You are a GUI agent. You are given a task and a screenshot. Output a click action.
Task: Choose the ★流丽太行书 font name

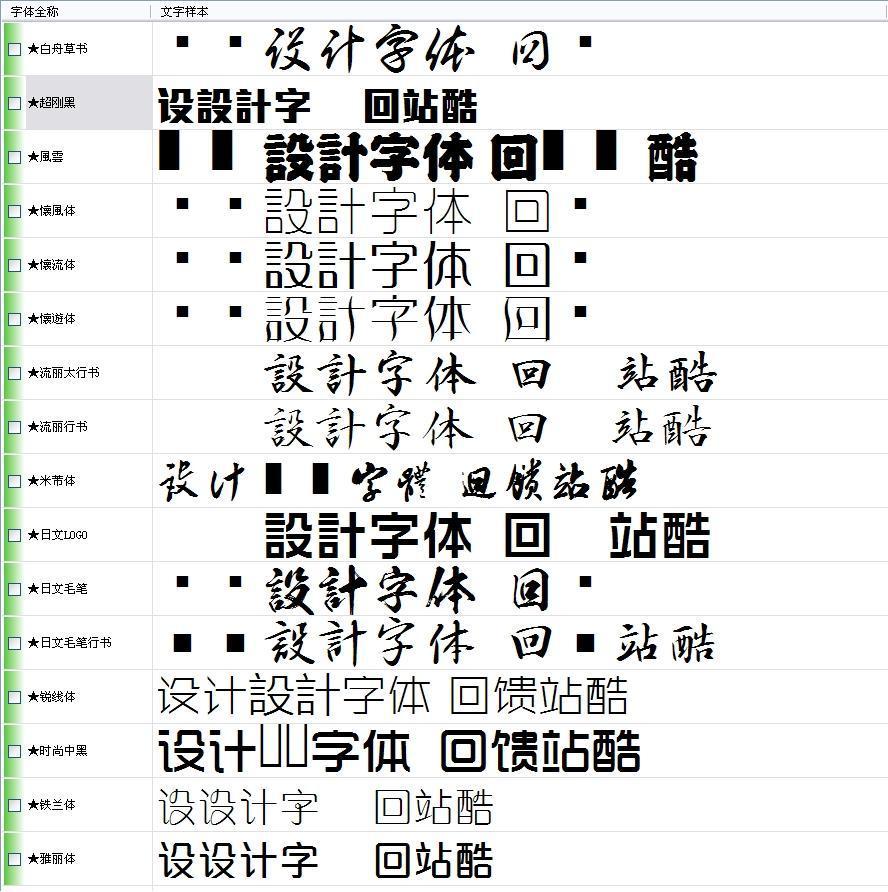coord(63,373)
